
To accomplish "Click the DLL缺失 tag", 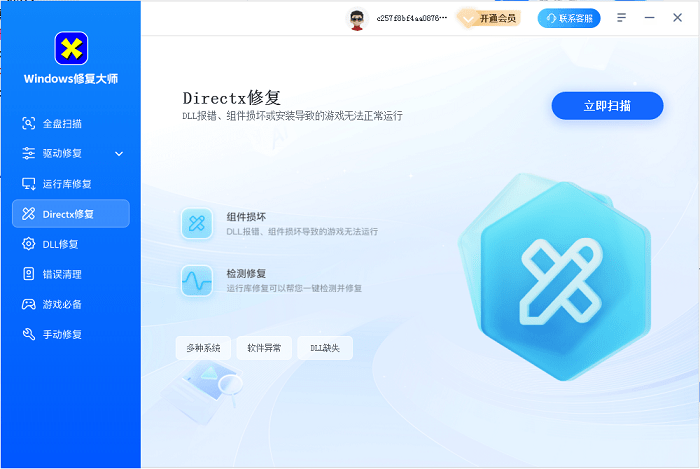I will pyautogui.click(x=325, y=348).
